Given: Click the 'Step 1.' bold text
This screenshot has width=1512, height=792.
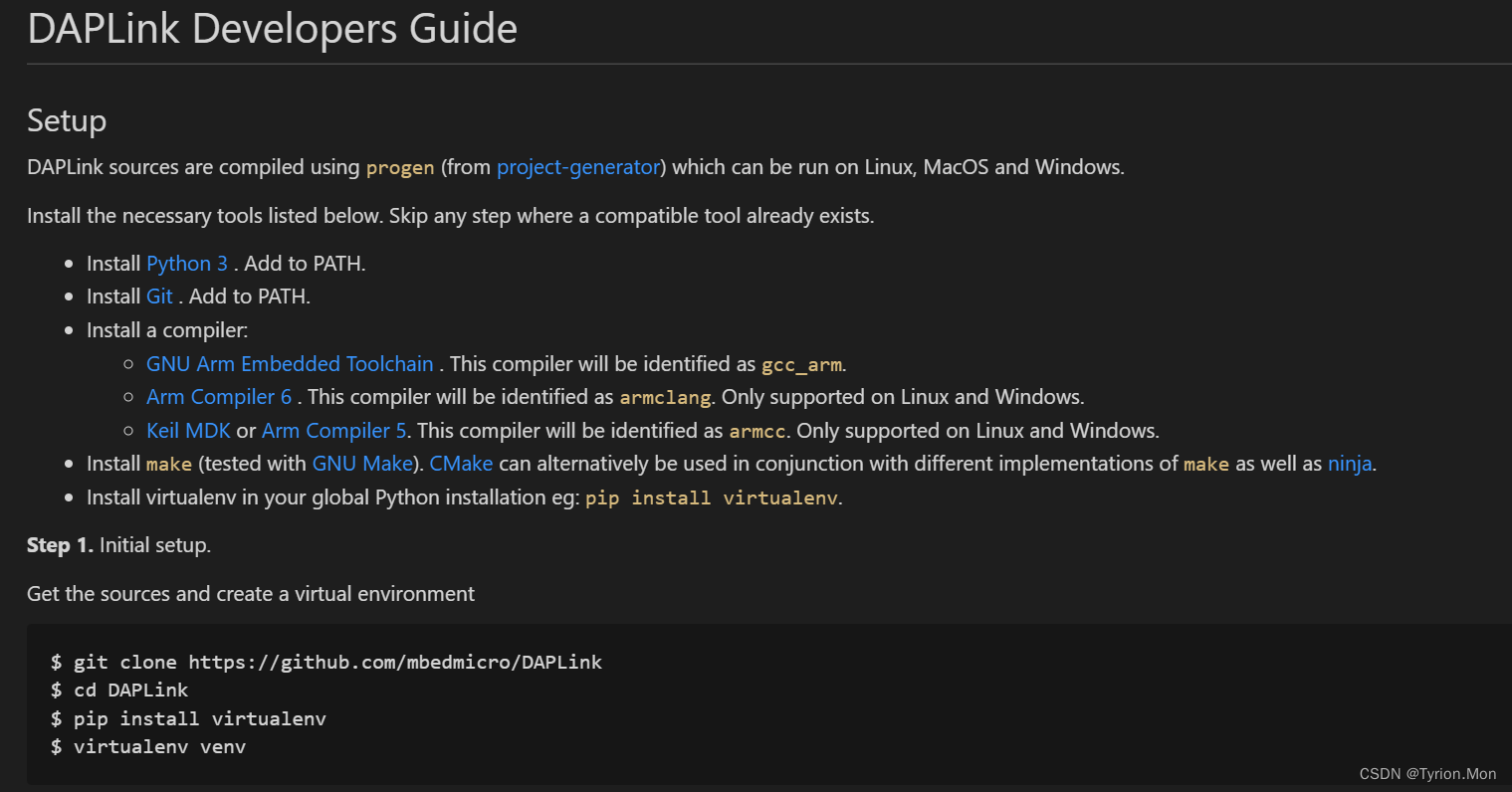Looking at the screenshot, I should tap(60, 545).
